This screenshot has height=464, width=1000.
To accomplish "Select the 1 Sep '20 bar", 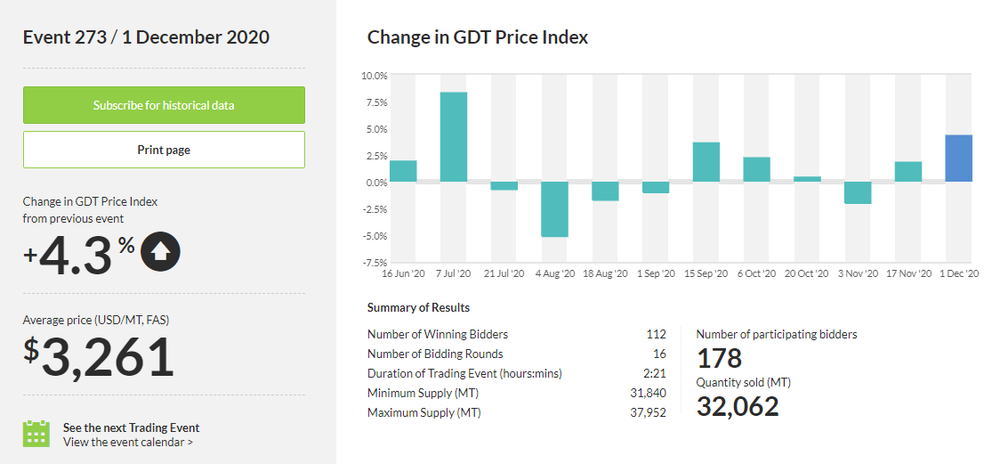I will 655,187.
